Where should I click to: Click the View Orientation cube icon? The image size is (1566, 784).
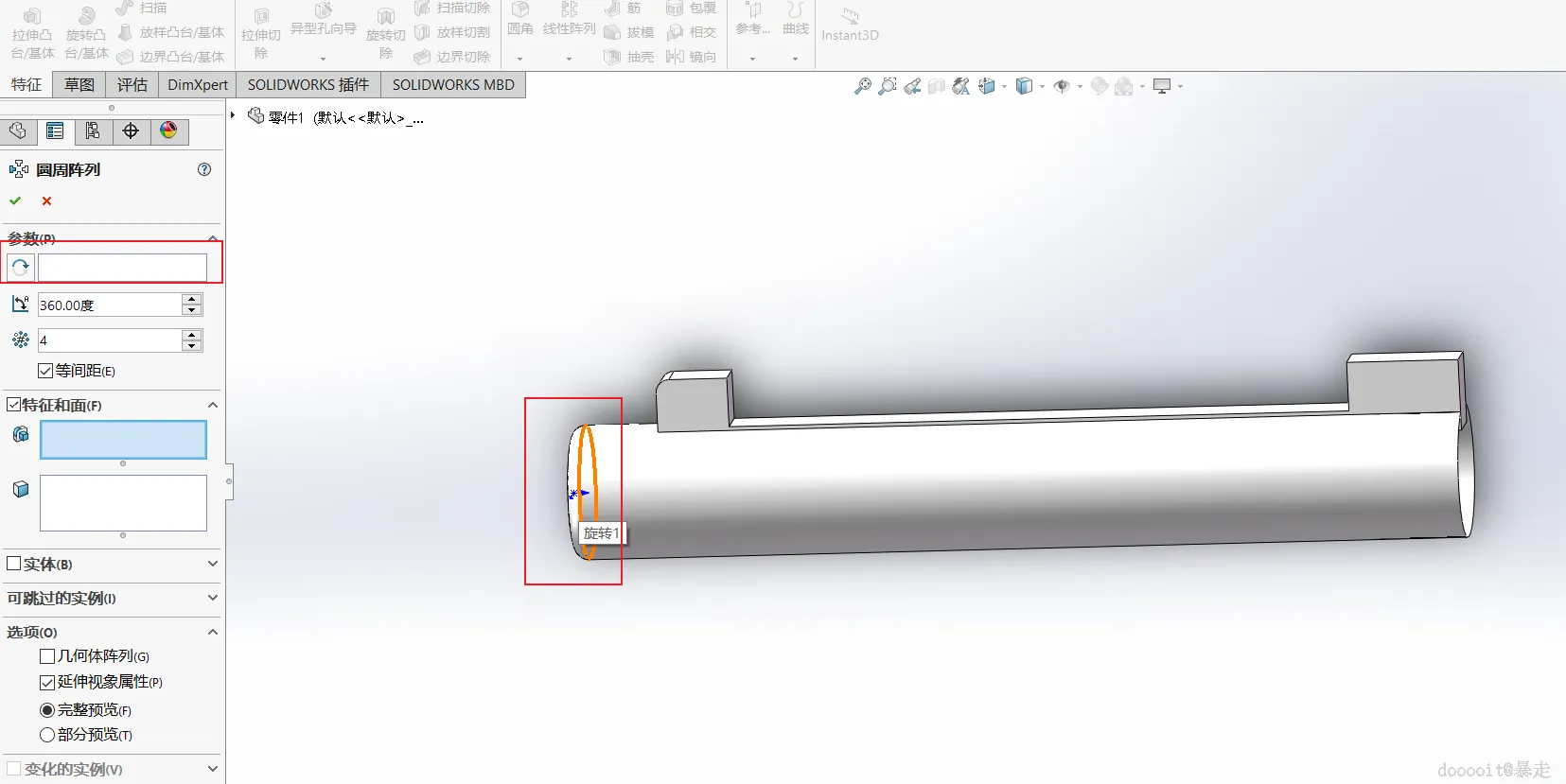987,86
